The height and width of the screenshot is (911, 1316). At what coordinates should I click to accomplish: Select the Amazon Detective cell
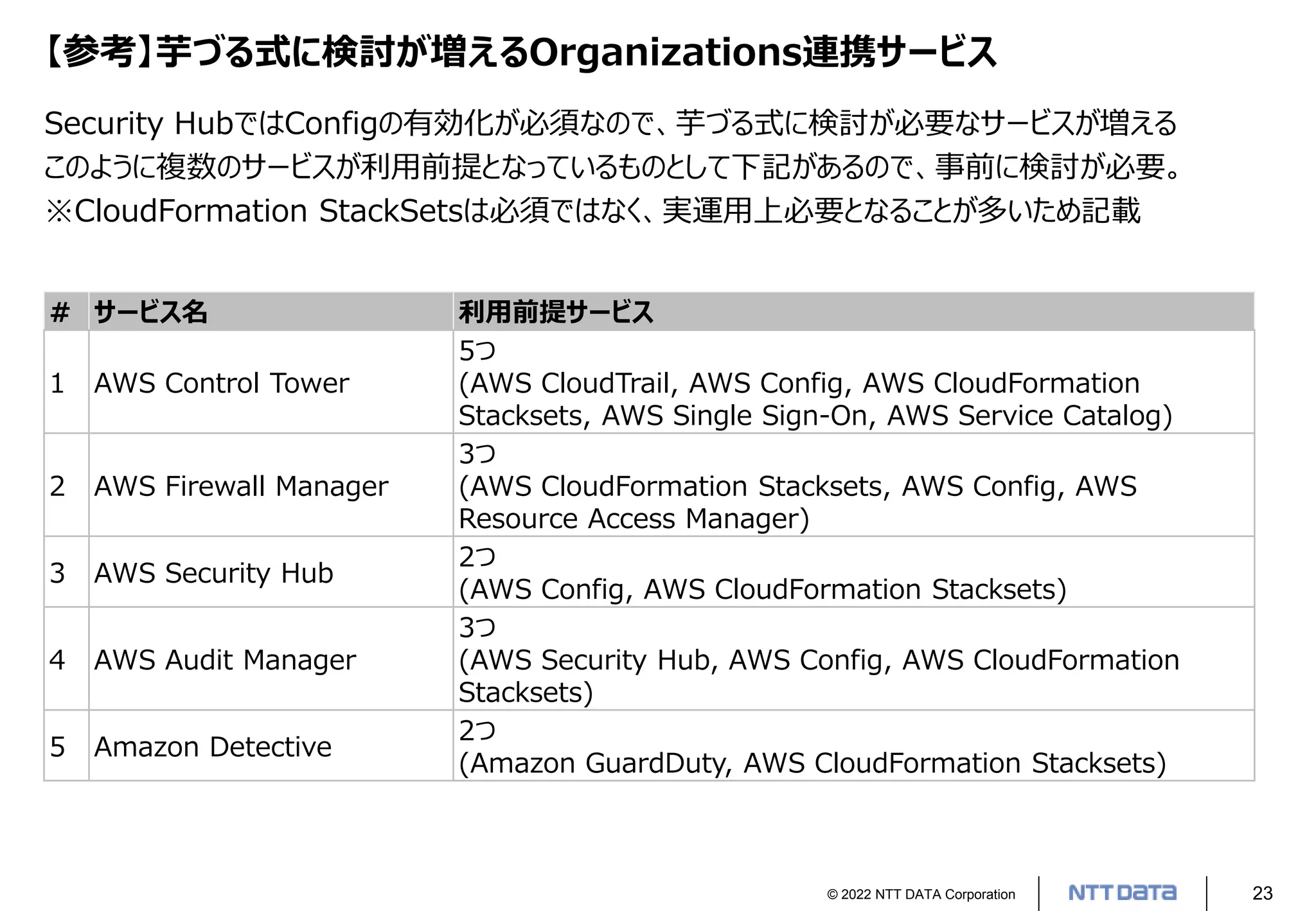pyautogui.click(x=271, y=745)
